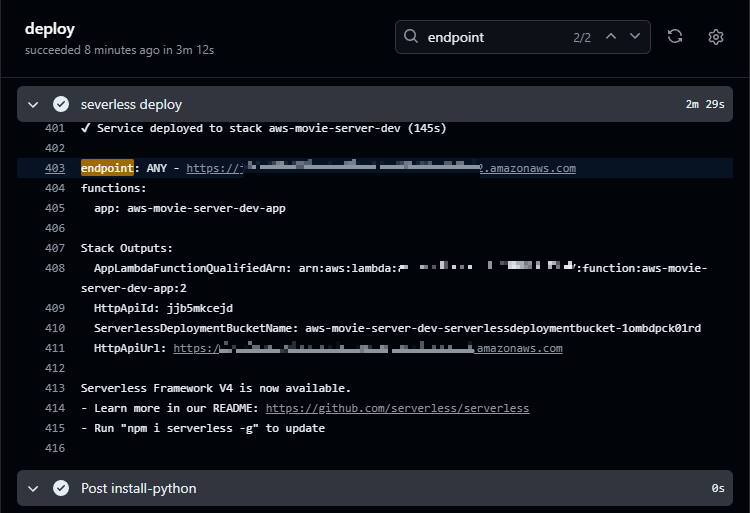Click the 2/2 search match counter
The width and height of the screenshot is (750, 513).
point(582,37)
